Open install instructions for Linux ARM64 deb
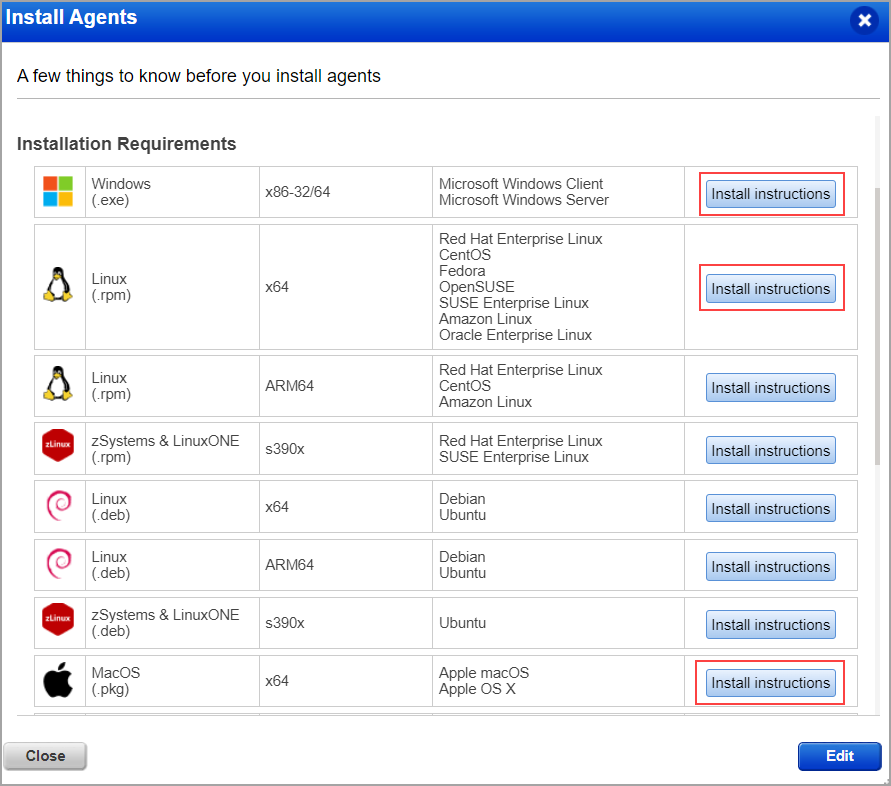 pos(770,566)
